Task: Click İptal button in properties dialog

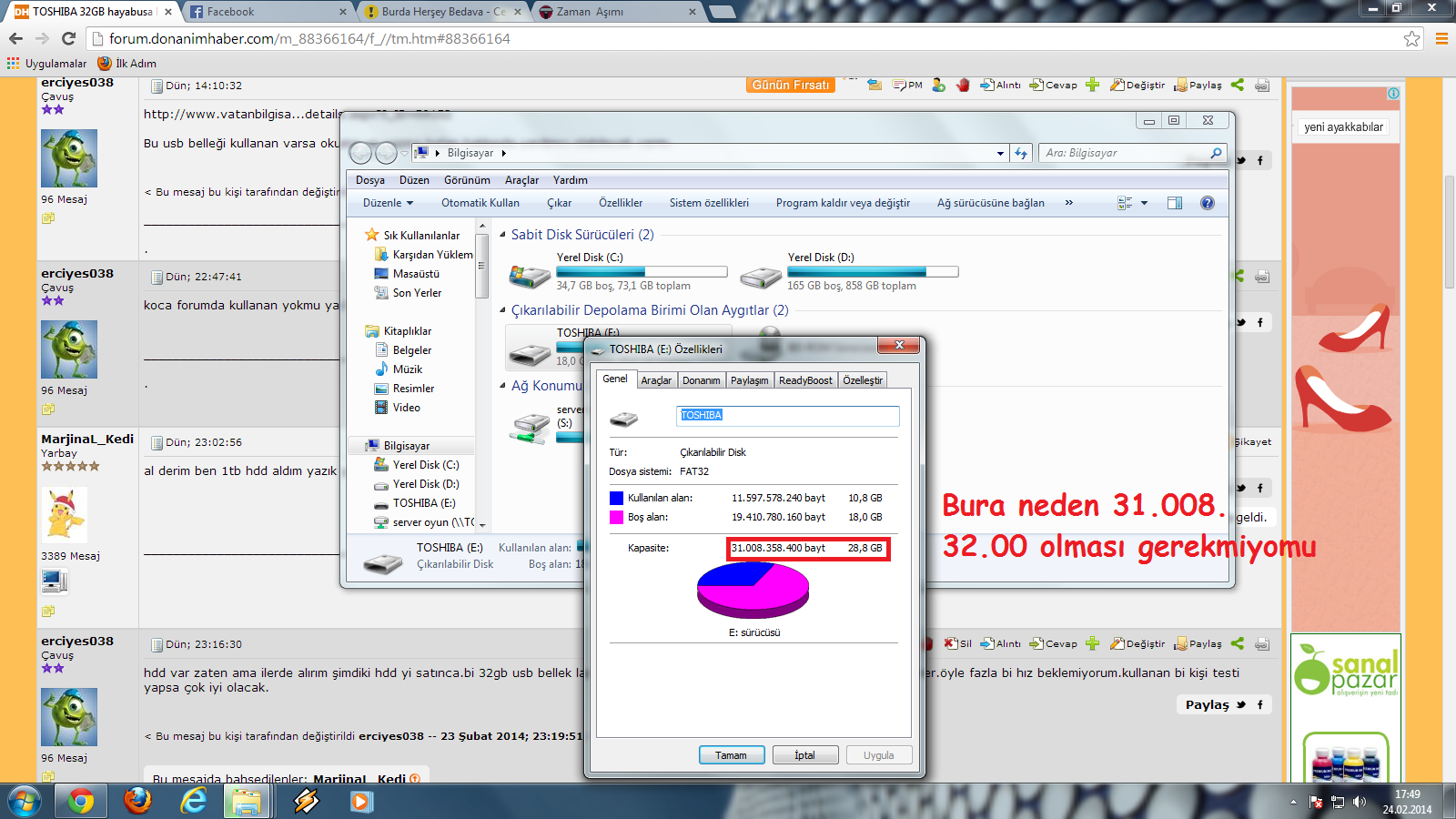Action: click(804, 755)
